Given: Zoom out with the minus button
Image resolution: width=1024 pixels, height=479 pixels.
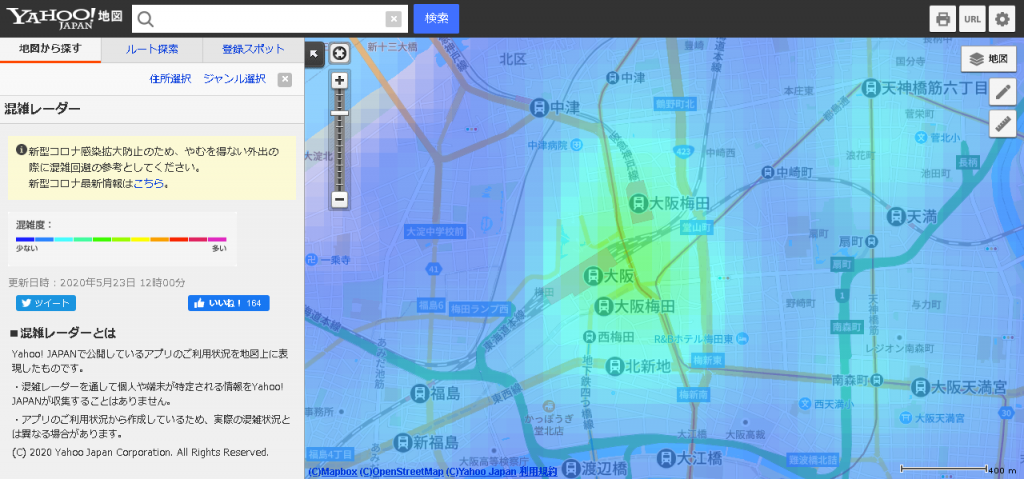Looking at the screenshot, I should [x=340, y=199].
